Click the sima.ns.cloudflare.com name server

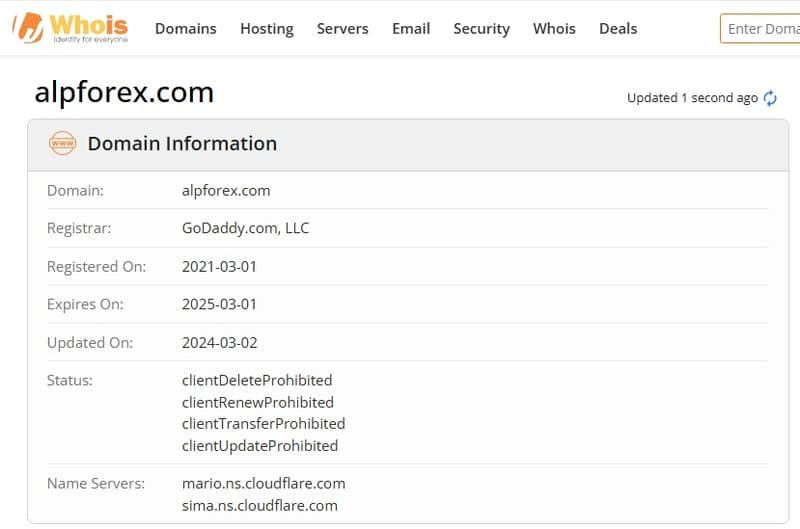(x=259, y=505)
